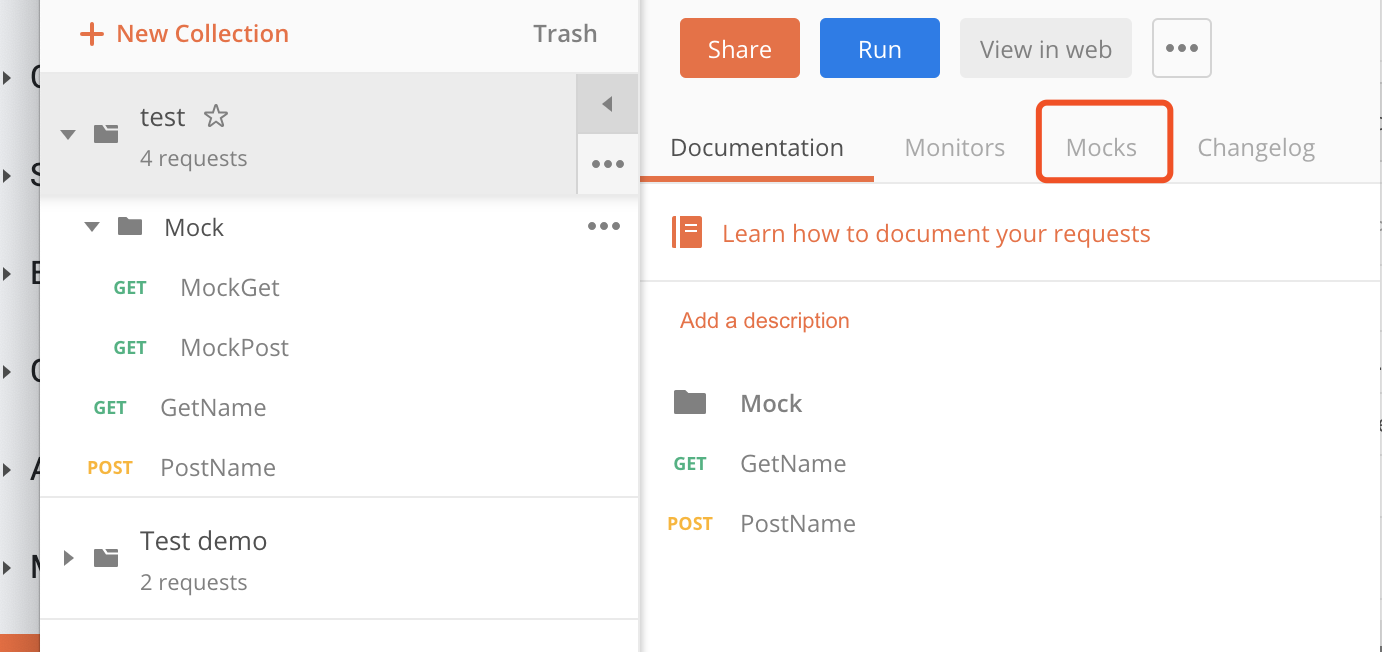Open Mock folder more options menu
1382x652 pixels.
point(604,227)
